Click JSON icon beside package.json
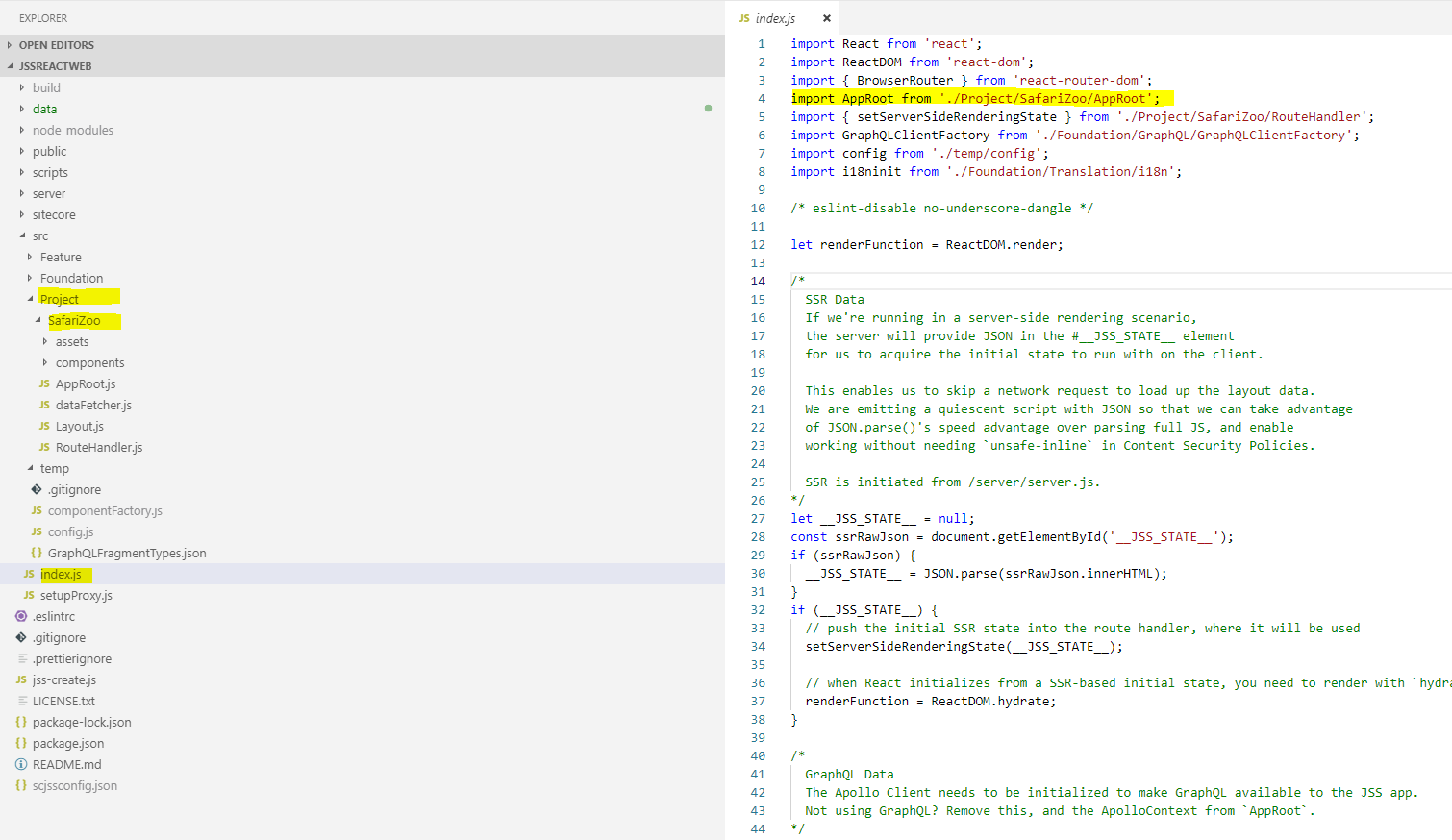1452x840 pixels. pos(21,743)
